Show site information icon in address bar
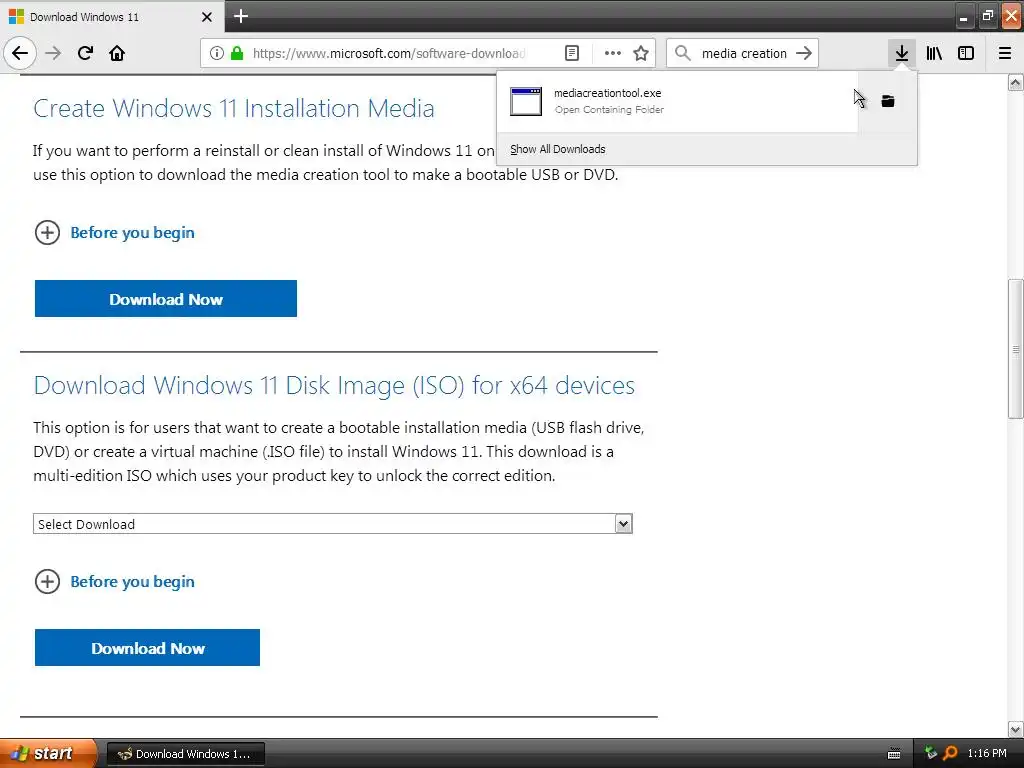 217,53
